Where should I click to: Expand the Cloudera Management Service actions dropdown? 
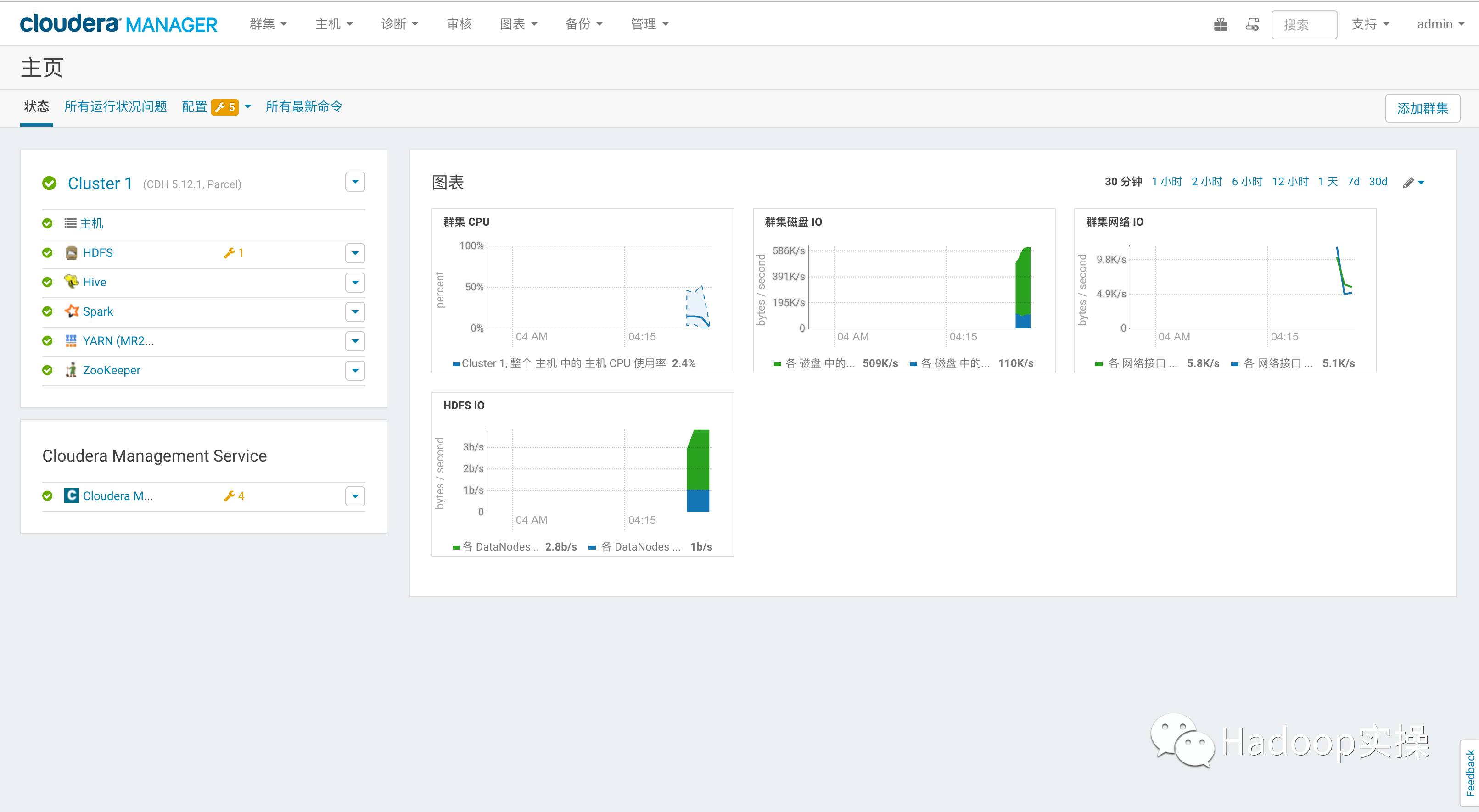pos(355,496)
